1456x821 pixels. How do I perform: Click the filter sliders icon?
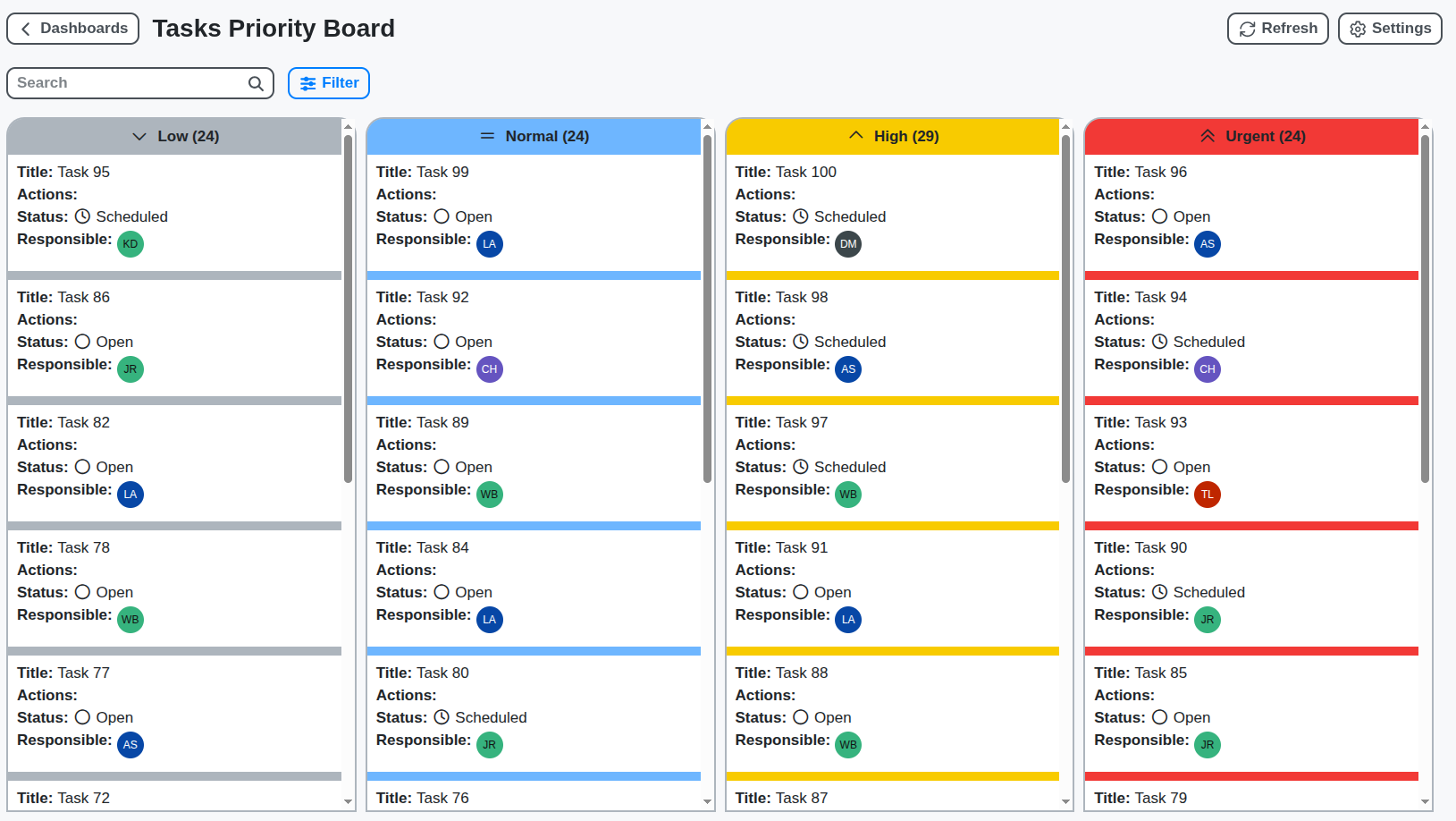[x=307, y=82]
